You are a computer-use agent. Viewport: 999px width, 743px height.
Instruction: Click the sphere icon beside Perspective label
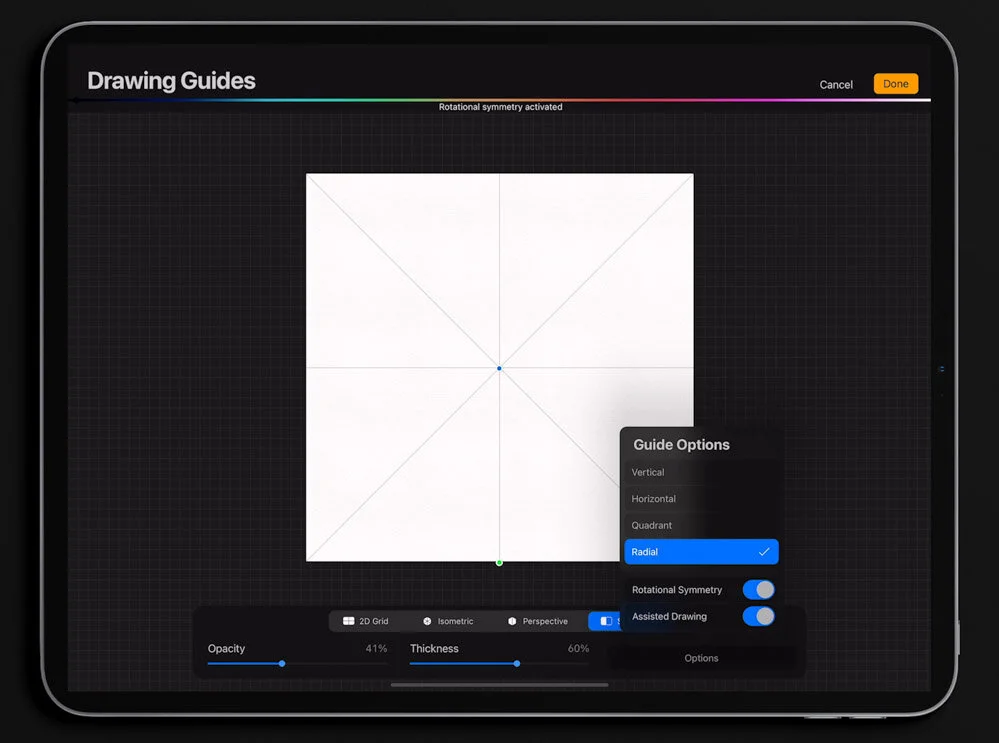pos(510,620)
